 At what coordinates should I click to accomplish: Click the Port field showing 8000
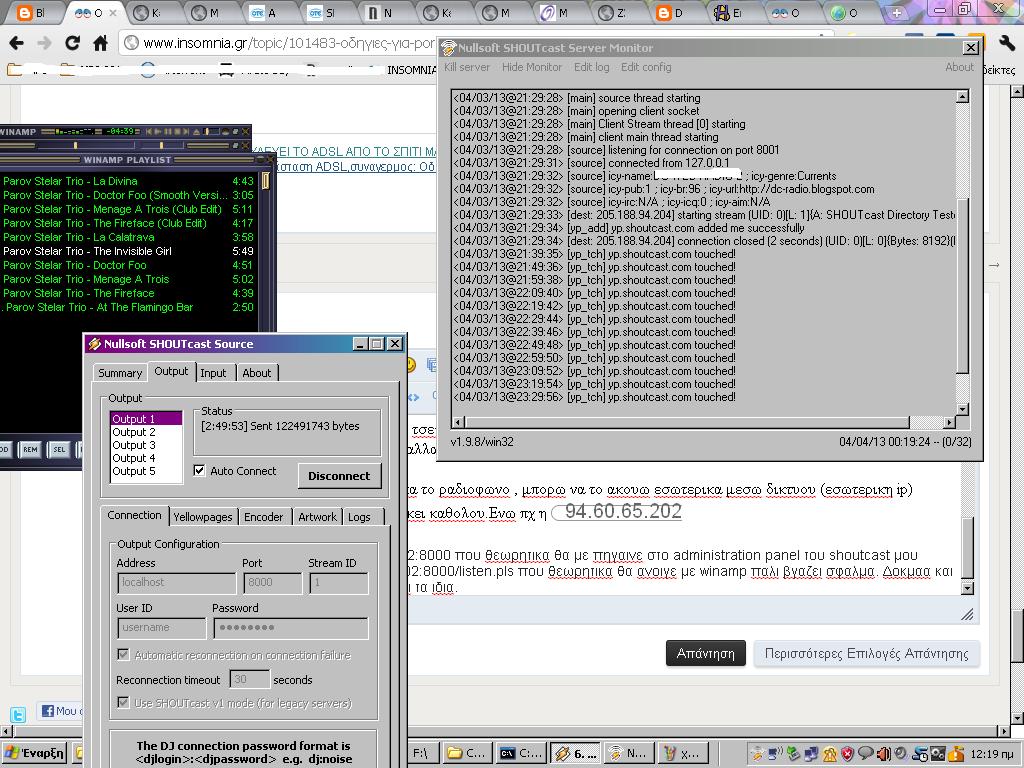[x=272, y=583]
